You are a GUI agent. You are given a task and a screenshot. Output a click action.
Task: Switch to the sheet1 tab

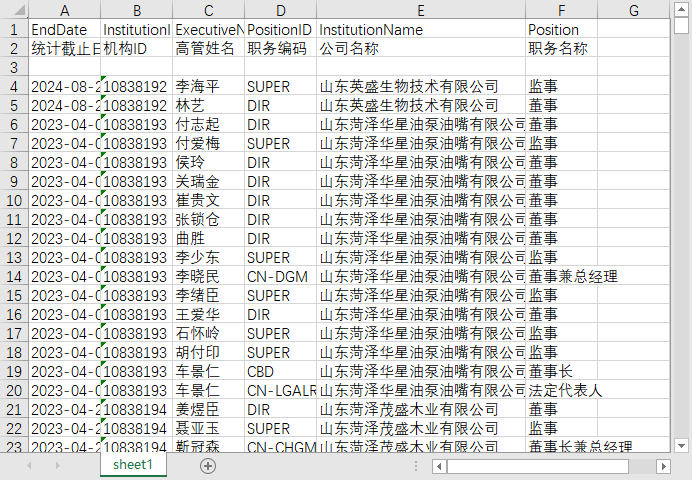[x=133, y=465]
